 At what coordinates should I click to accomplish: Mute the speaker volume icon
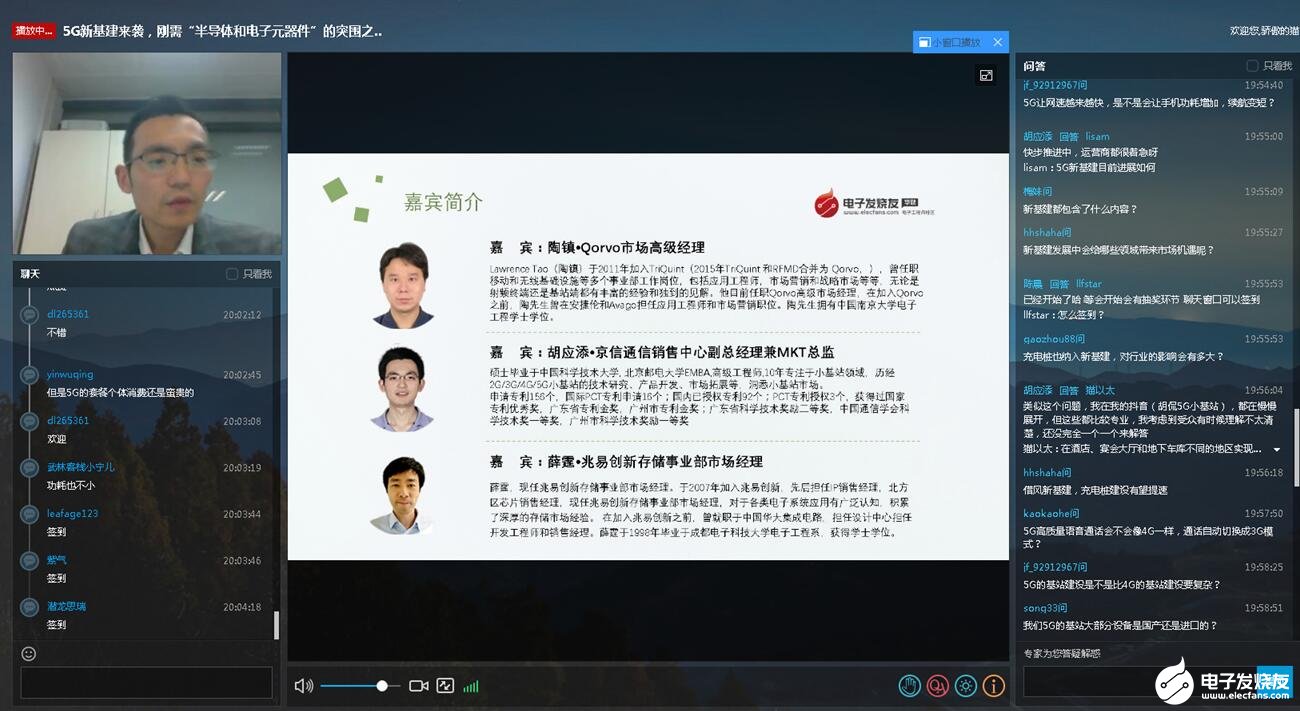coord(304,686)
